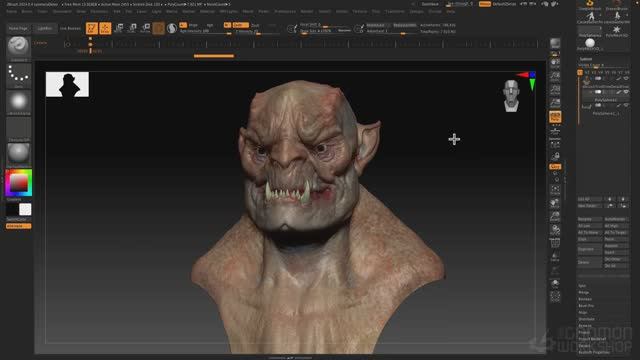Image resolution: width=640 pixels, height=360 pixels.
Task: Expand the Remesh section
Action: tap(585, 326)
